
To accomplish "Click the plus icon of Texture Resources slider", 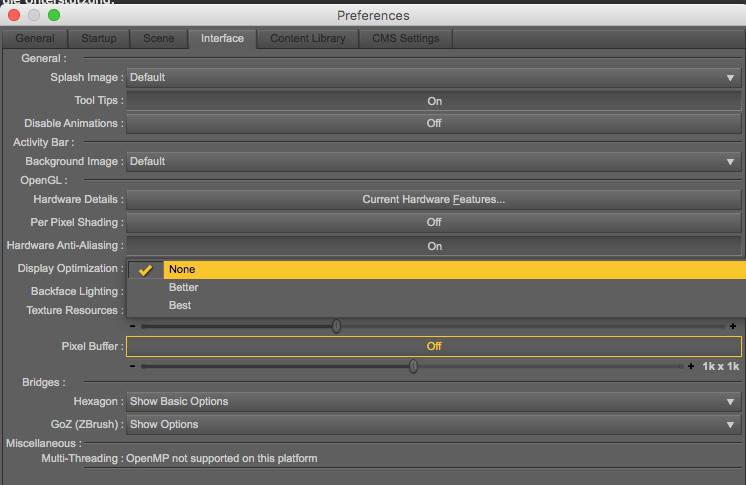I will click(733, 326).
